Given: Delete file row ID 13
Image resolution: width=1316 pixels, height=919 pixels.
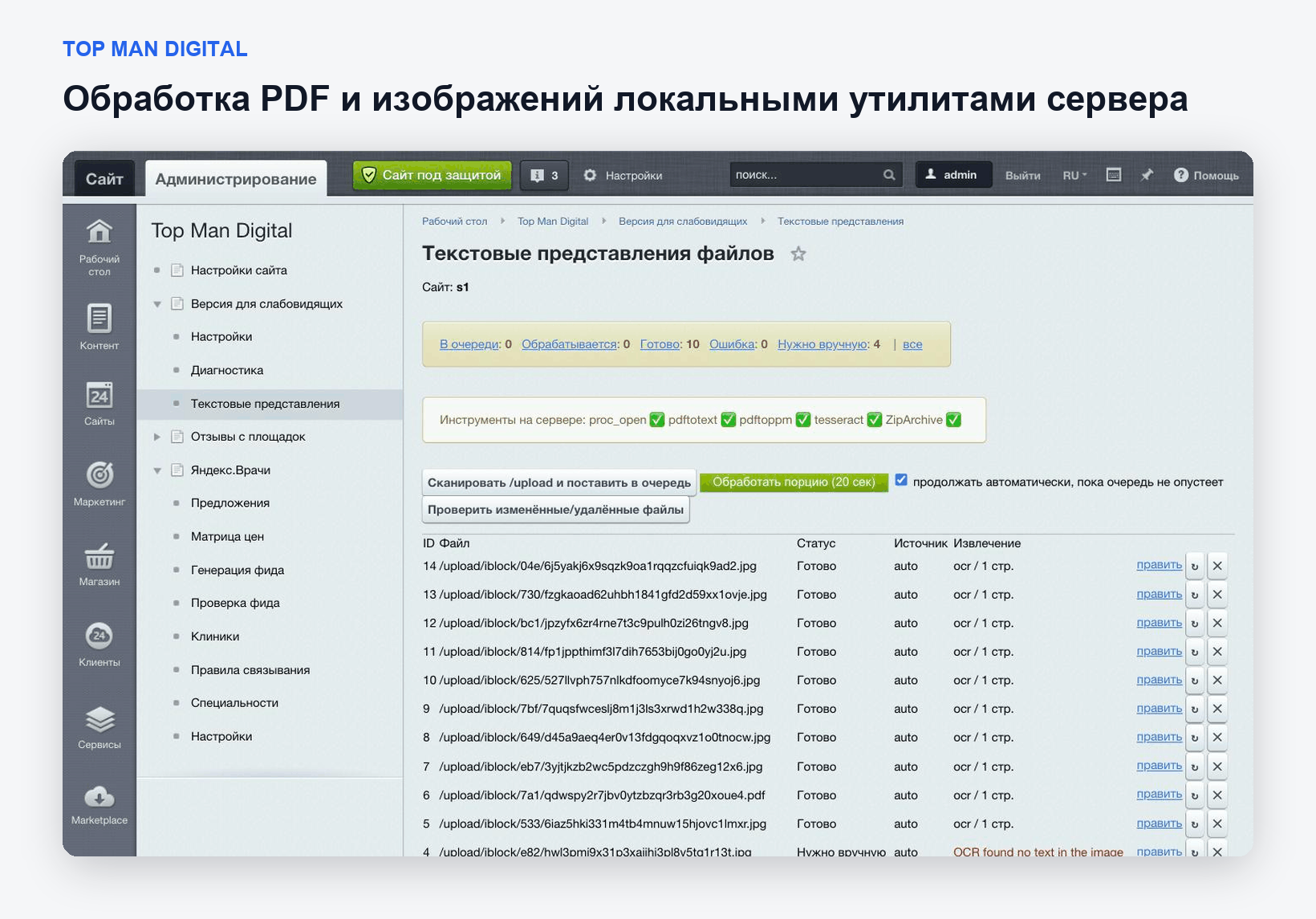Looking at the screenshot, I should coord(1217,595).
